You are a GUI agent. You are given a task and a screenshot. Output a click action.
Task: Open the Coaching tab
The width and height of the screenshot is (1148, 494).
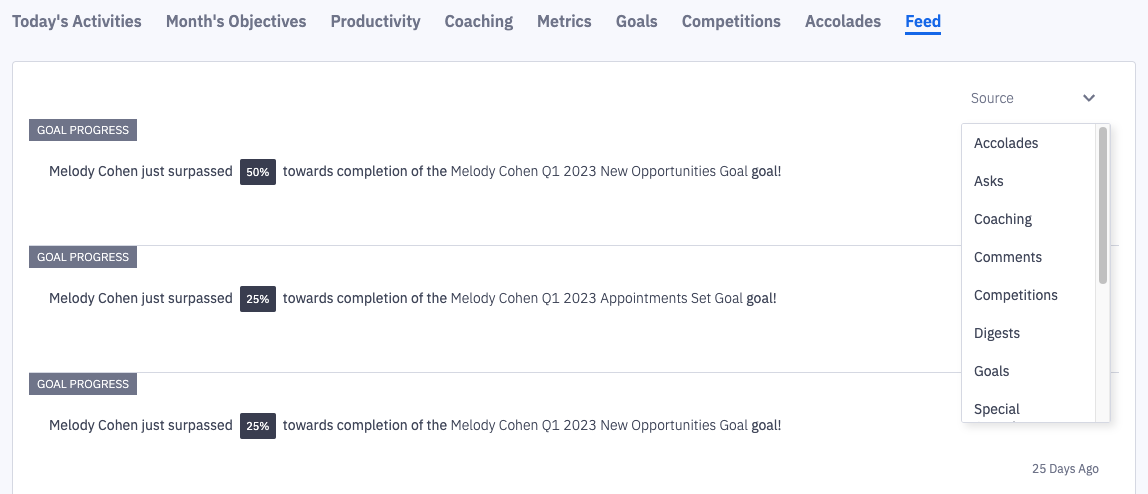[x=479, y=21]
